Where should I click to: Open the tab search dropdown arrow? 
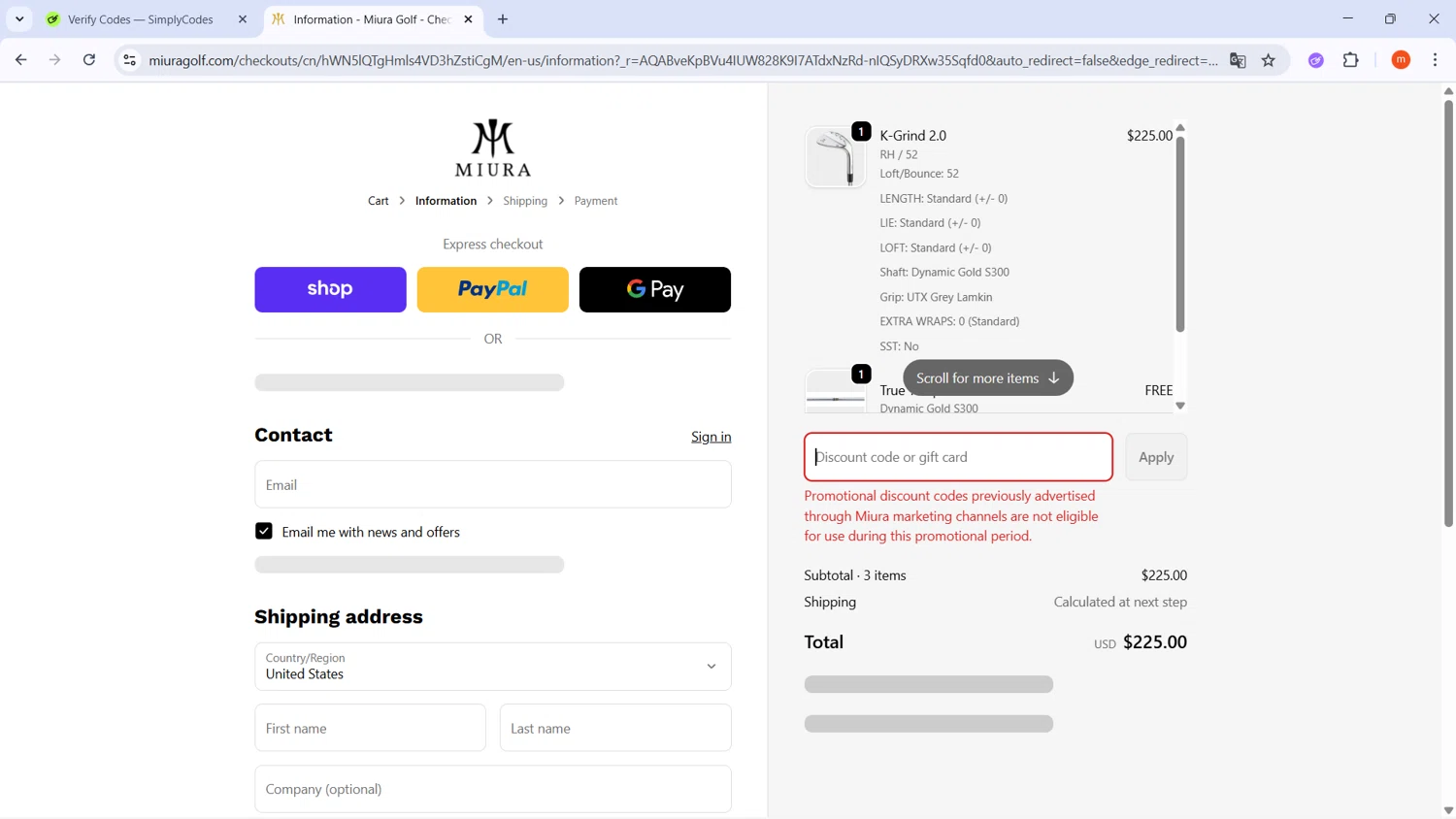19,19
